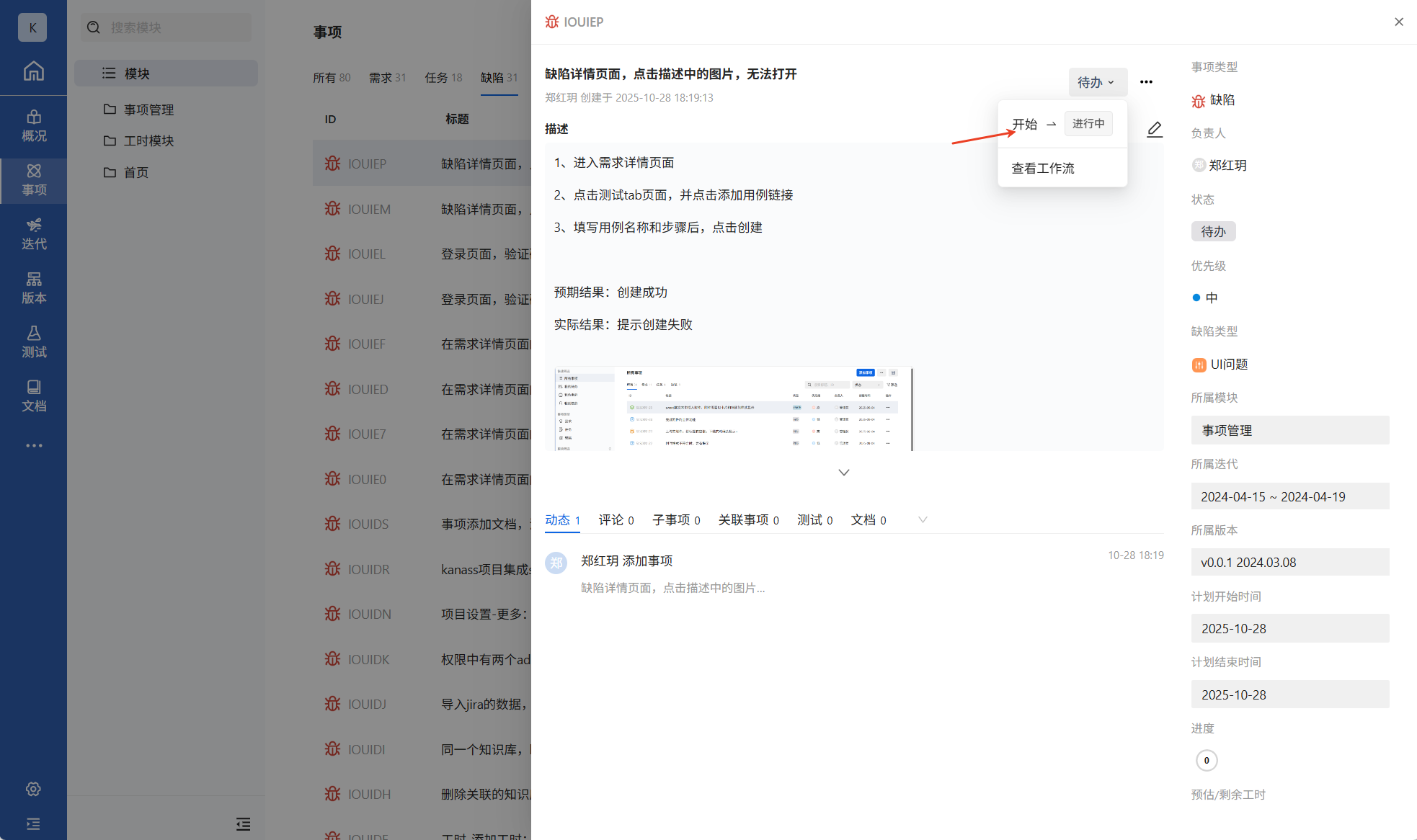
Task: Click the pencil edit description icon
Action: point(1154,129)
